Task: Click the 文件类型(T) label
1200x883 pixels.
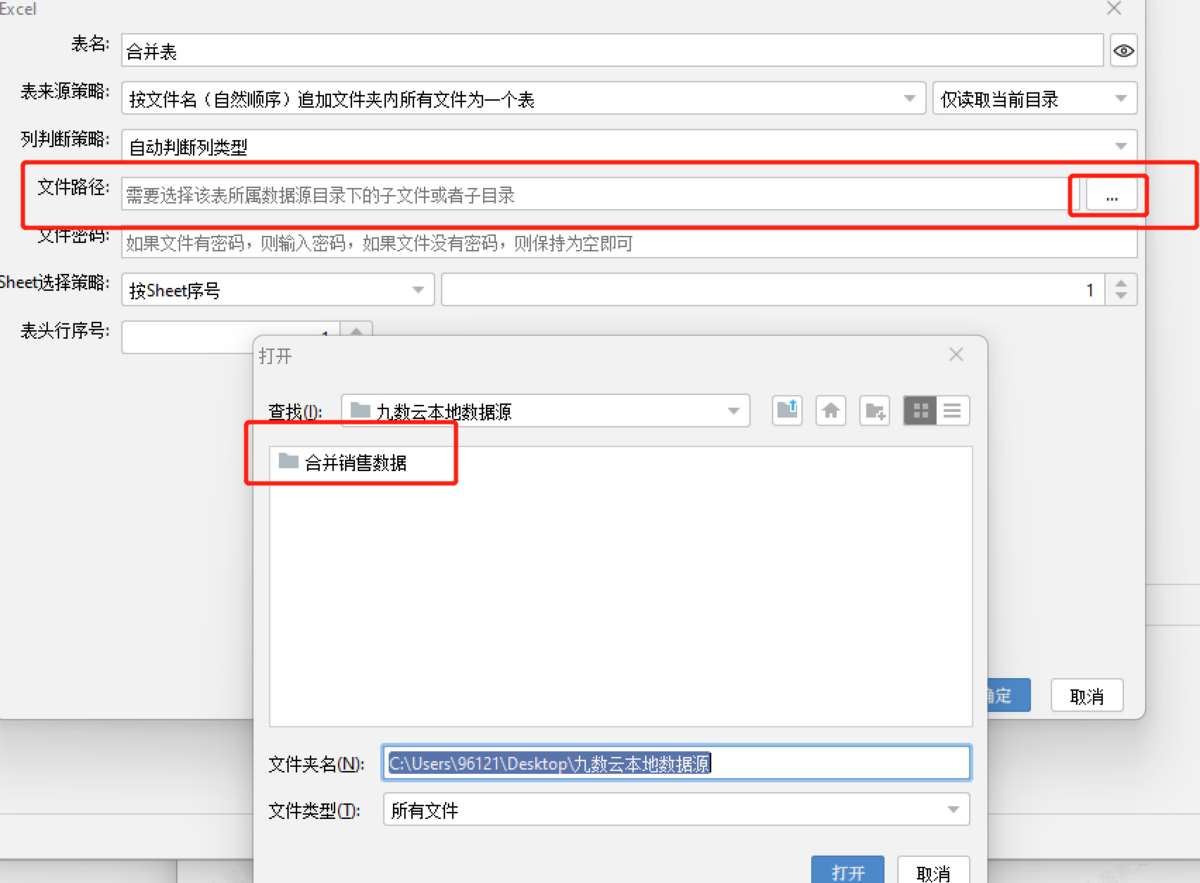Action: (x=314, y=810)
